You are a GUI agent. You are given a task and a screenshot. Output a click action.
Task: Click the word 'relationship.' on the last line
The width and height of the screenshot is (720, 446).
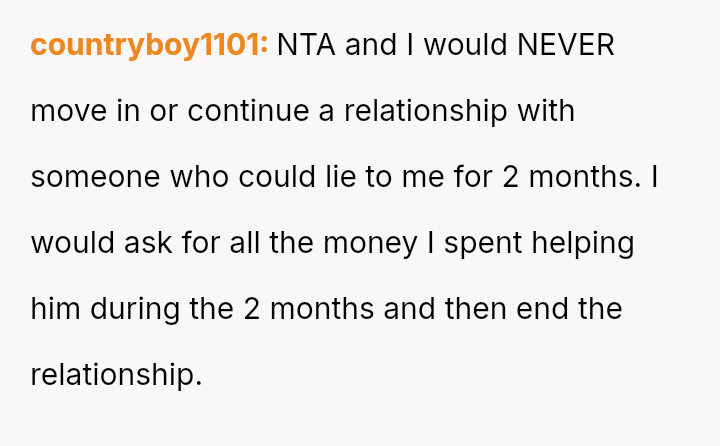[x=116, y=375]
